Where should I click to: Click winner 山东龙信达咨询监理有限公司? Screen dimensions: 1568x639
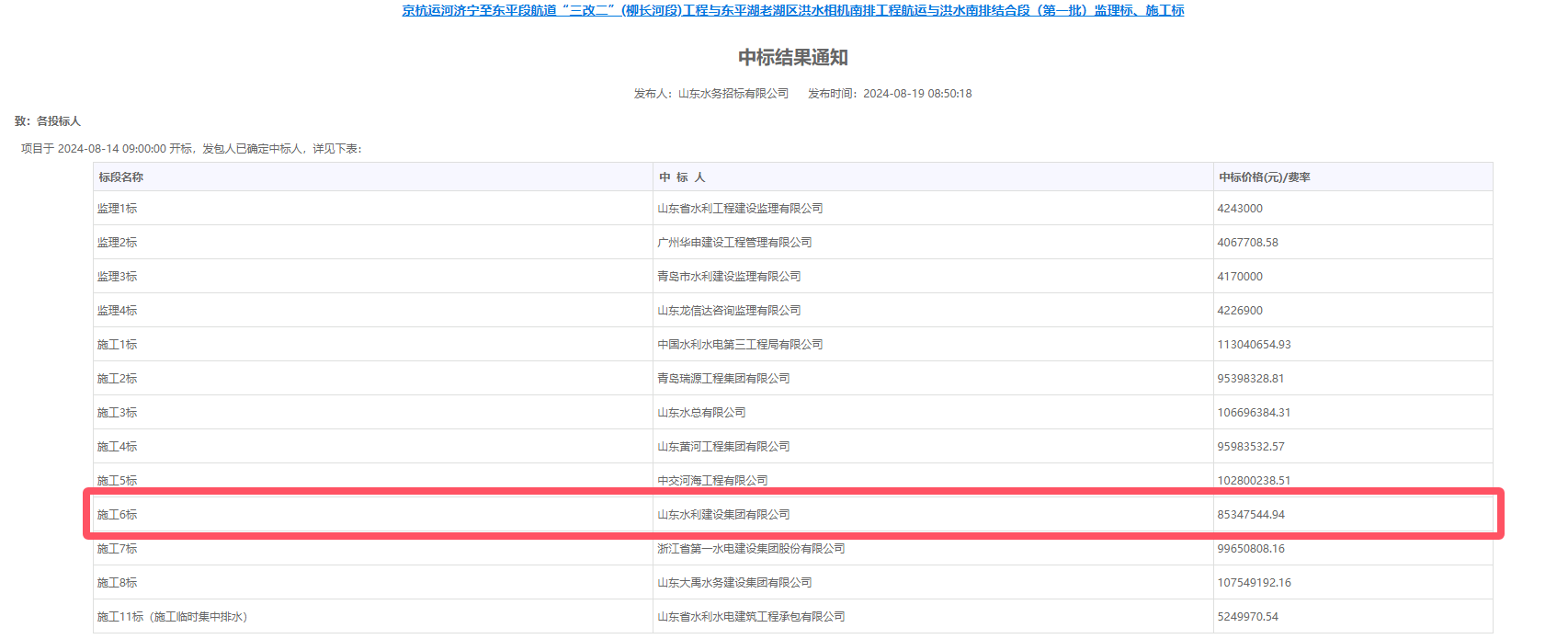pos(729,311)
